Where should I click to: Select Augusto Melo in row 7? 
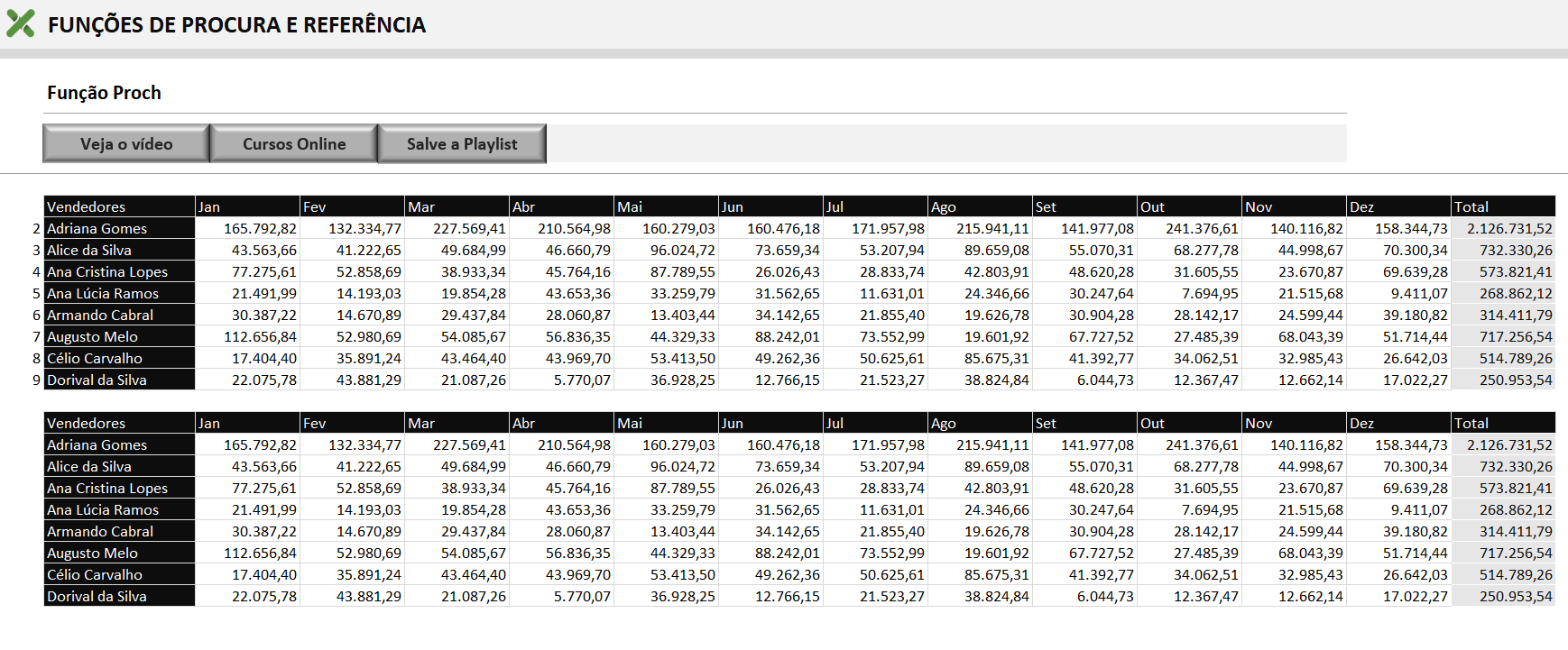point(119,336)
